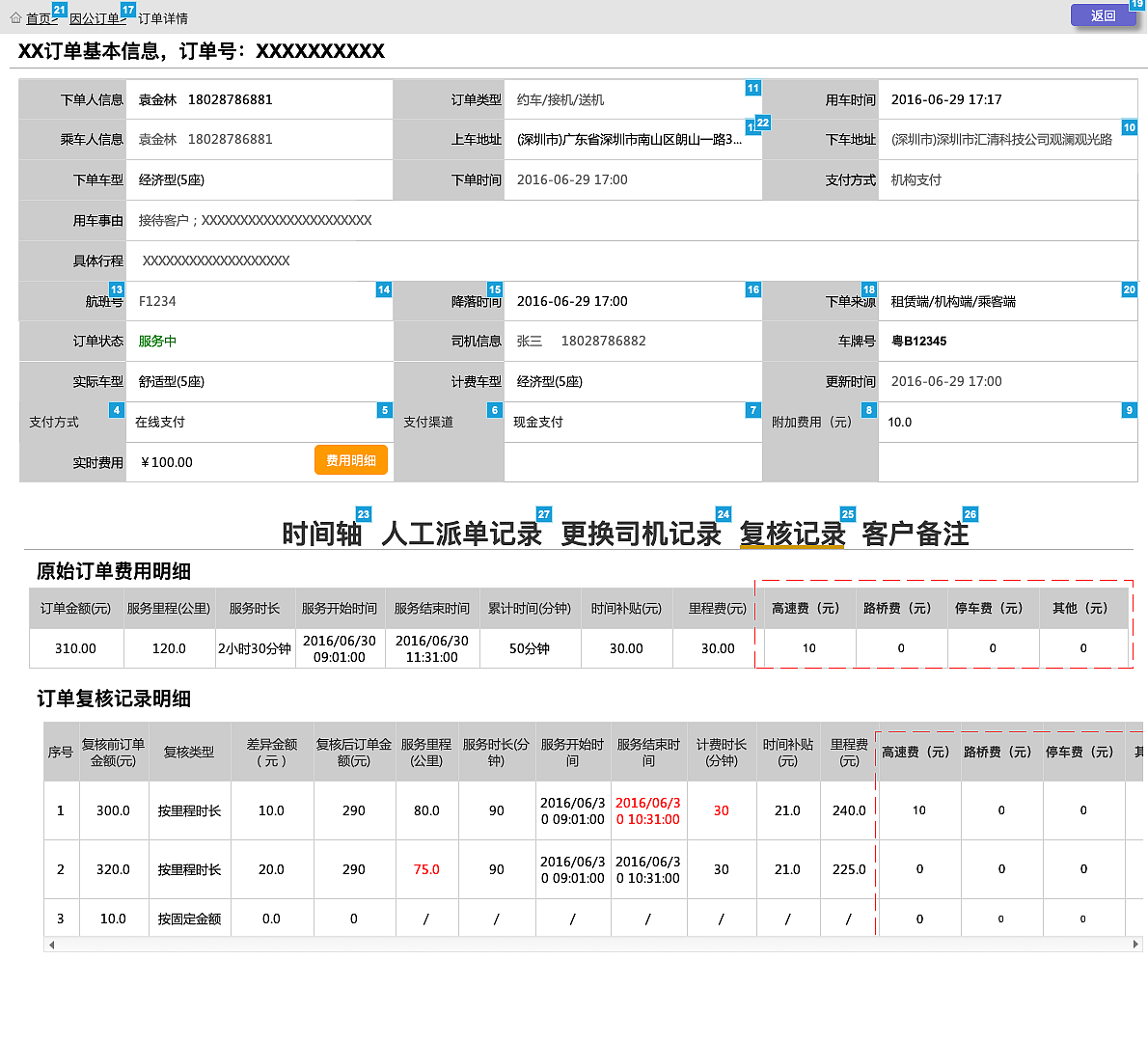Click license plate 粤B12345
This screenshot has height=1042, width=1148.
pos(918,342)
